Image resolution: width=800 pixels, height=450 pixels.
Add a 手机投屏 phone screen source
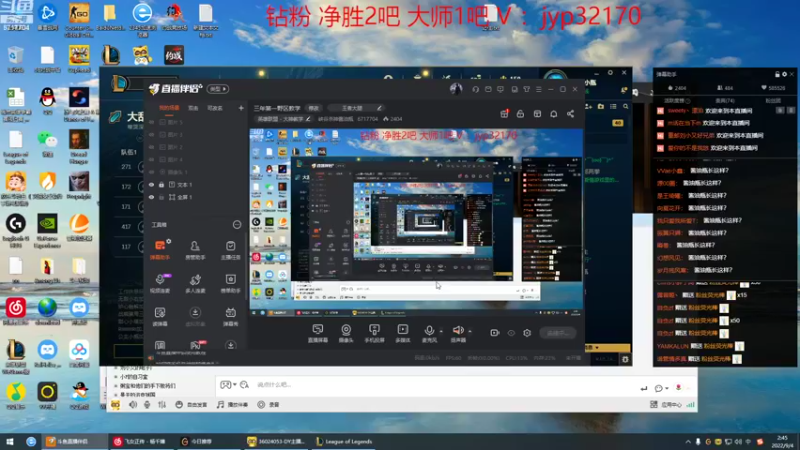[x=374, y=333]
